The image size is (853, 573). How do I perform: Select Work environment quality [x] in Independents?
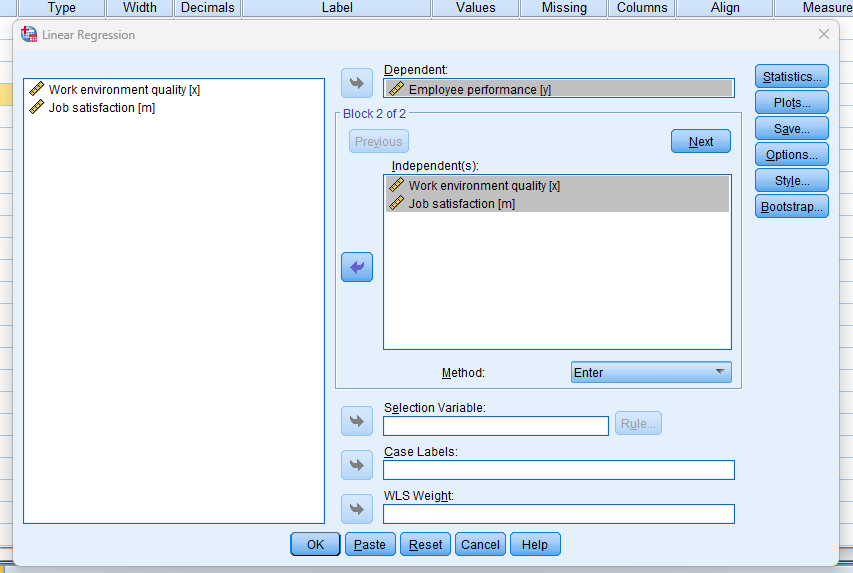[557, 185]
